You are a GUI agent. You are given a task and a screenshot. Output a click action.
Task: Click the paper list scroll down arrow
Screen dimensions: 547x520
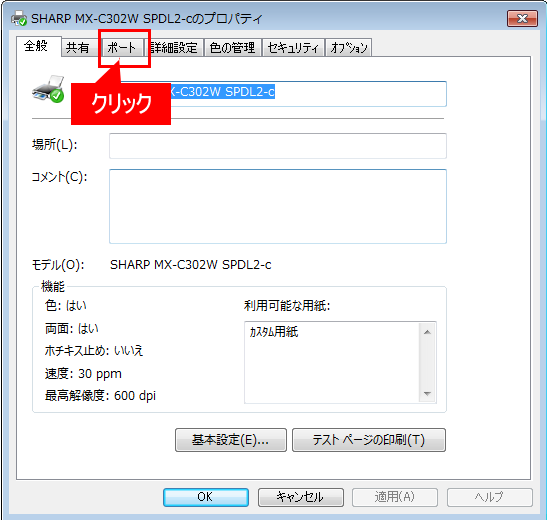(427, 394)
